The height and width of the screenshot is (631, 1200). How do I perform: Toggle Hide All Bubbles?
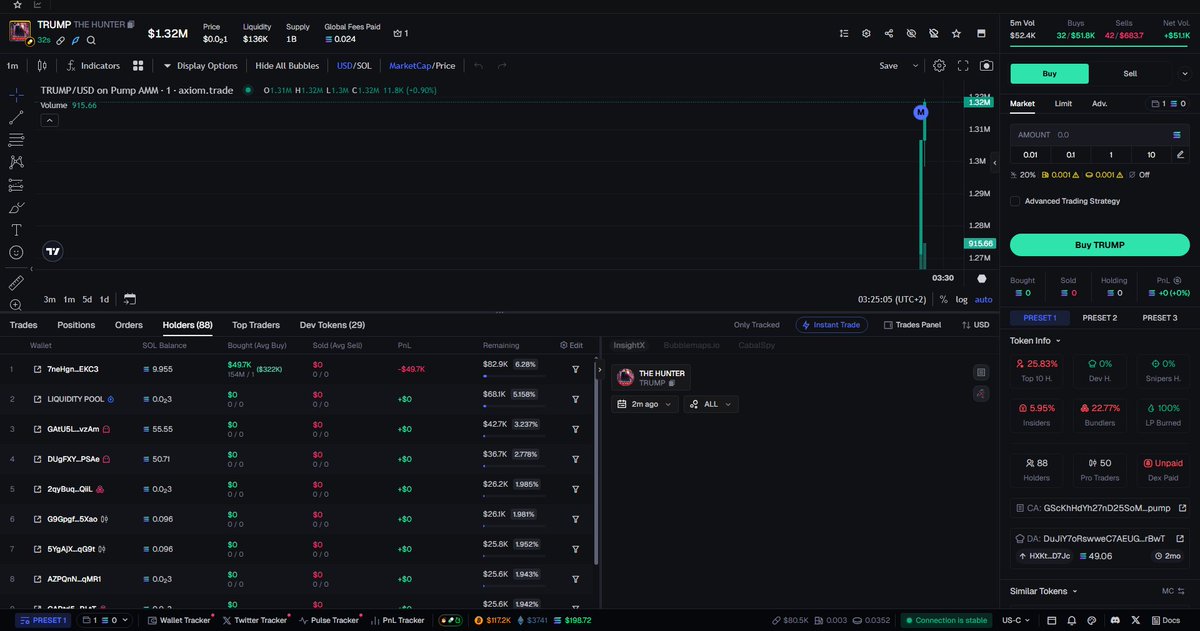(x=287, y=66)
